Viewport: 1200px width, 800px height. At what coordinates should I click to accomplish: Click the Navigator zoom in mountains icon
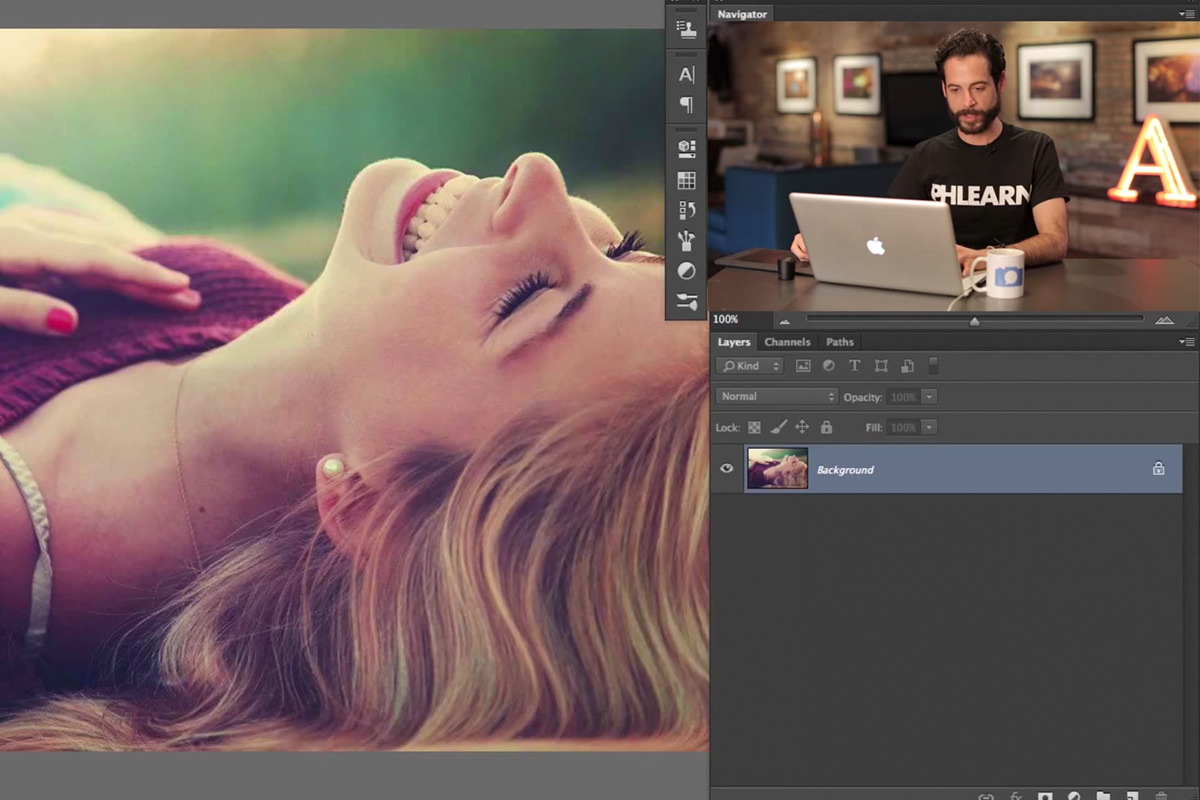(1164, 320)
